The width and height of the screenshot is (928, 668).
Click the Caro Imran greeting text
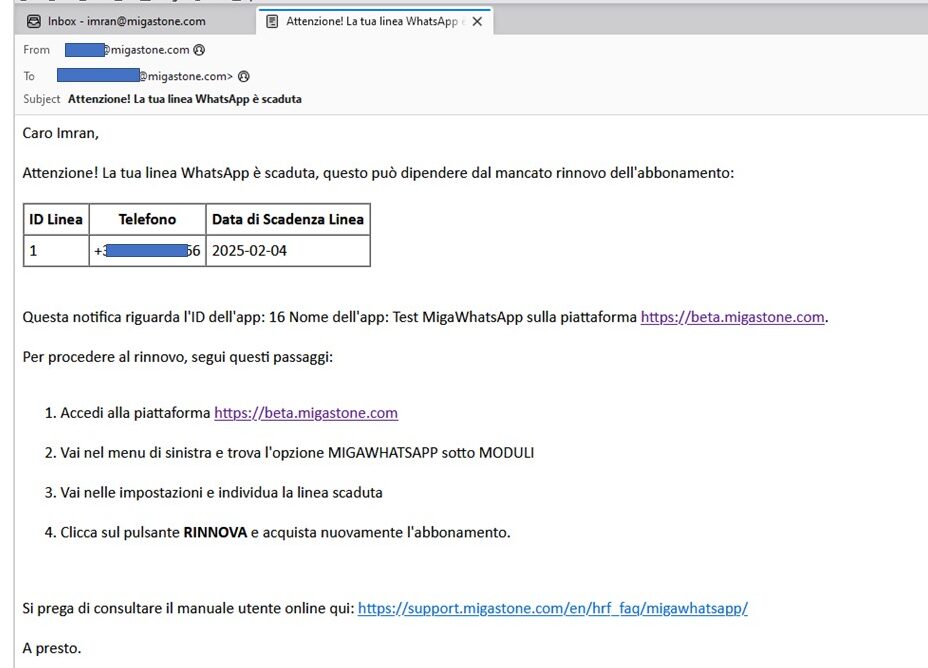click(61, 134)
